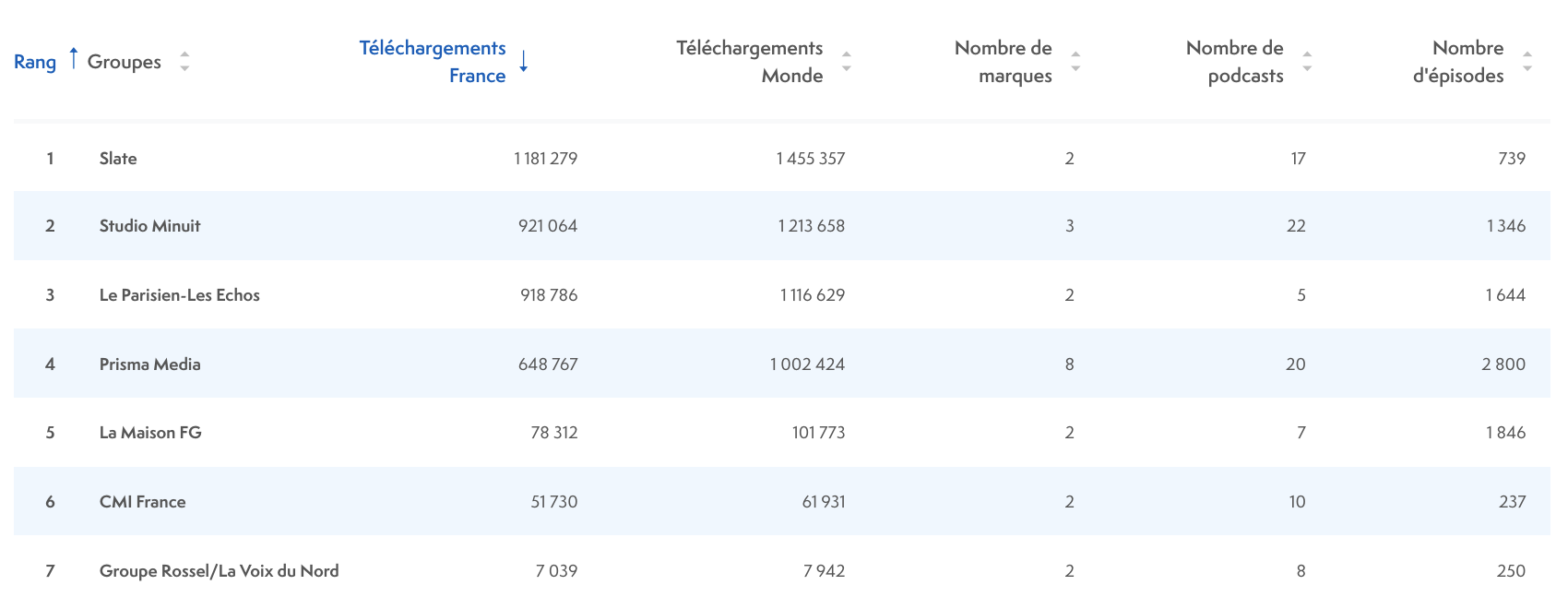Click the Prisma Media table row
The image size is (1568, 609).
point(148,364)
